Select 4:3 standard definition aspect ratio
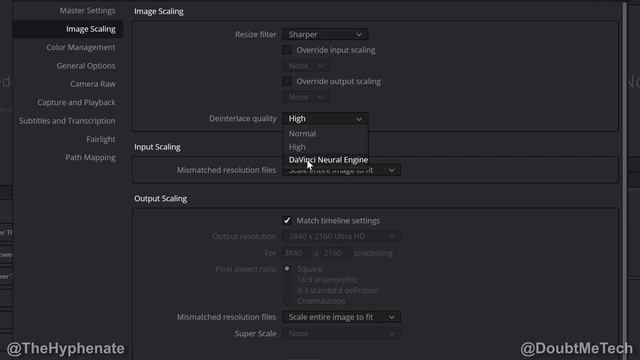Image resolution: width=640 pixels, height=360 pixels. [287, 290]
